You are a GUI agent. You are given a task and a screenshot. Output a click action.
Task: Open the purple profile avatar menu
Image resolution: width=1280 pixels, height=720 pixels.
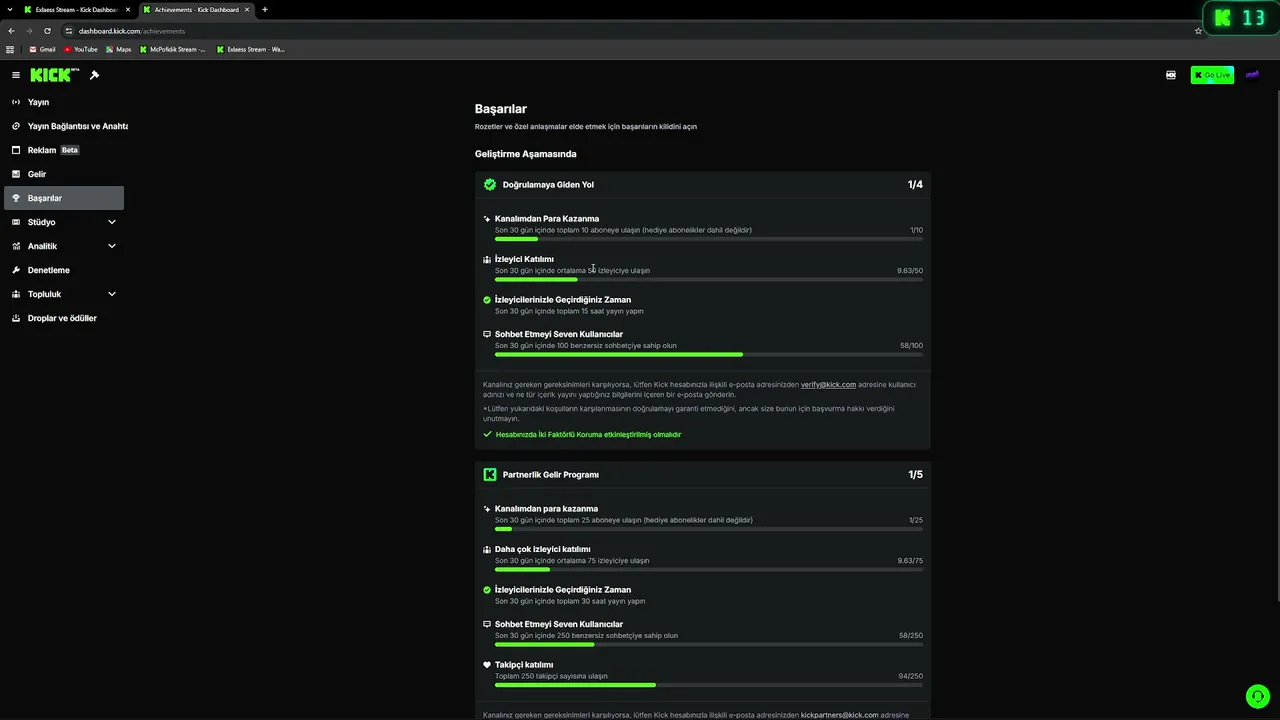[x=1252, y=75]
